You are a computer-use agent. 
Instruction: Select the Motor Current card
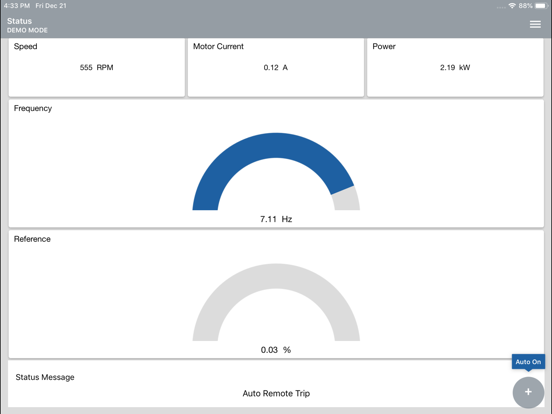pyautogui.click(x=276, y=67)
